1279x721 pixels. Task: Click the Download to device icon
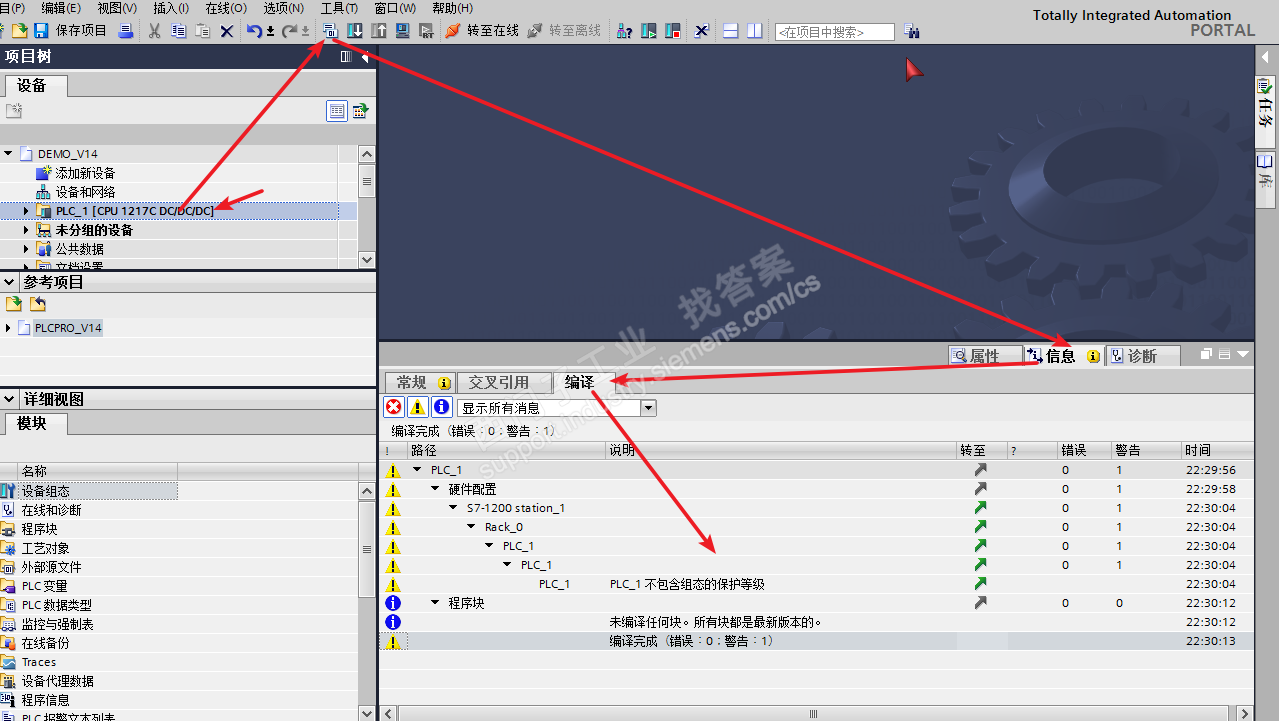[x=355, y=31]
